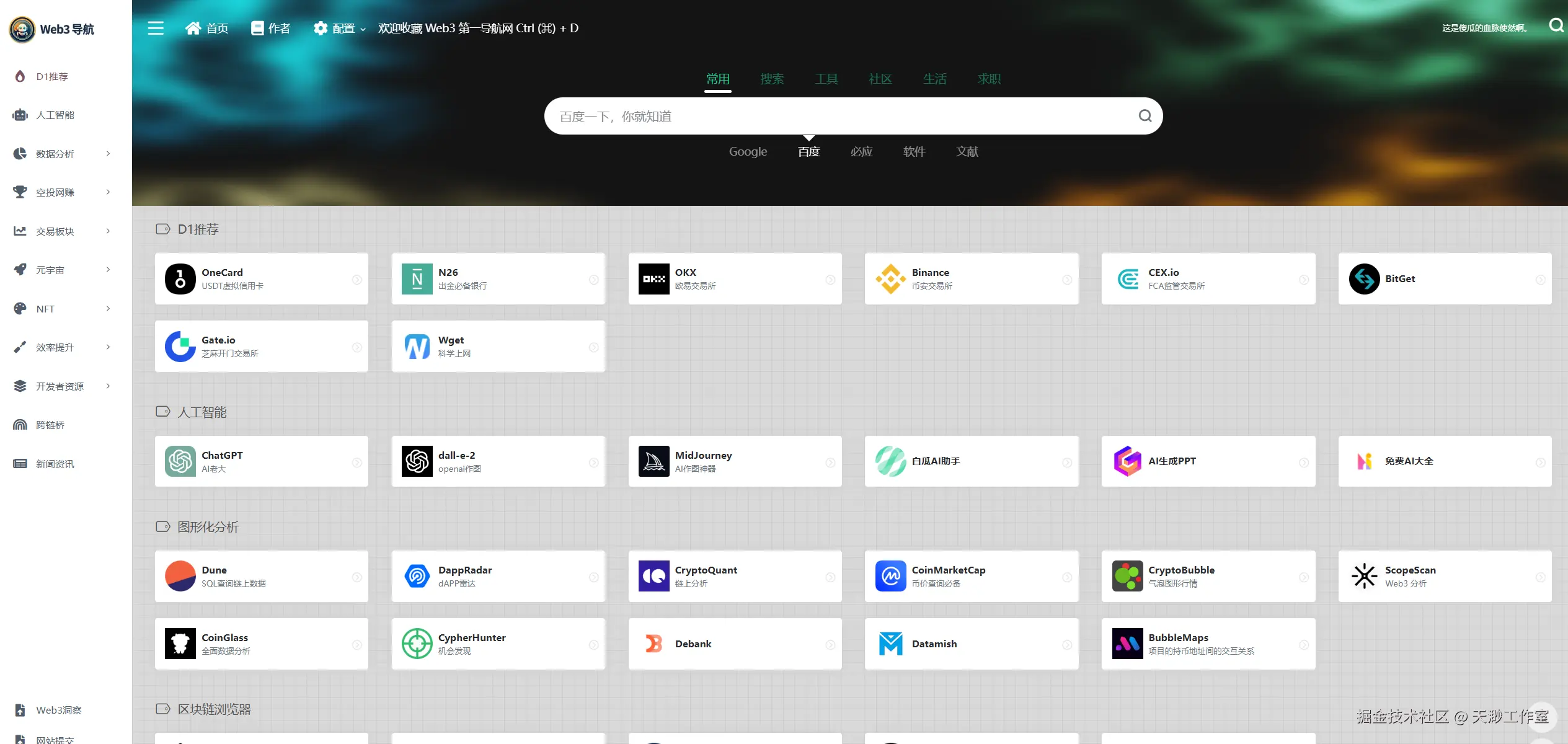1568x744 pixels.
Task: Click the CoinMarketCap logo icon
Action: (x=890, y=576)
